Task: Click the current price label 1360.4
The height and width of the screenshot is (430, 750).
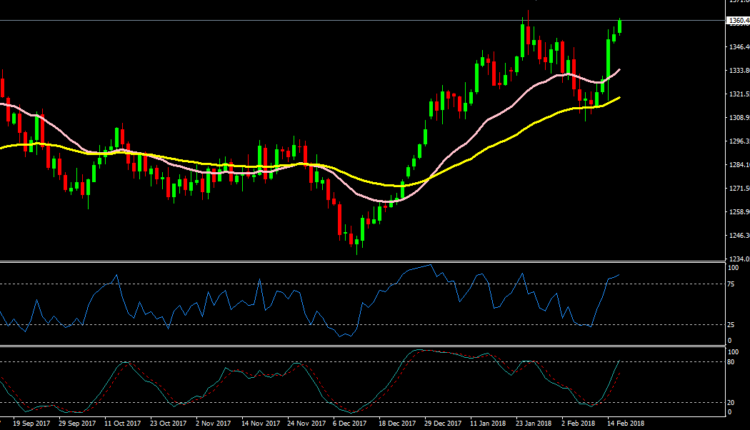Action: [735, 20]
